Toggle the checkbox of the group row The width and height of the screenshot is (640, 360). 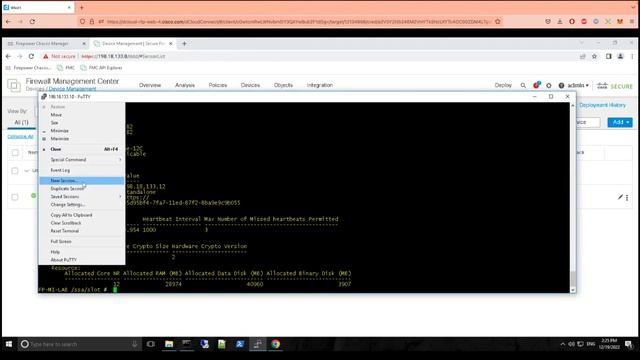[x=15, y=171]
